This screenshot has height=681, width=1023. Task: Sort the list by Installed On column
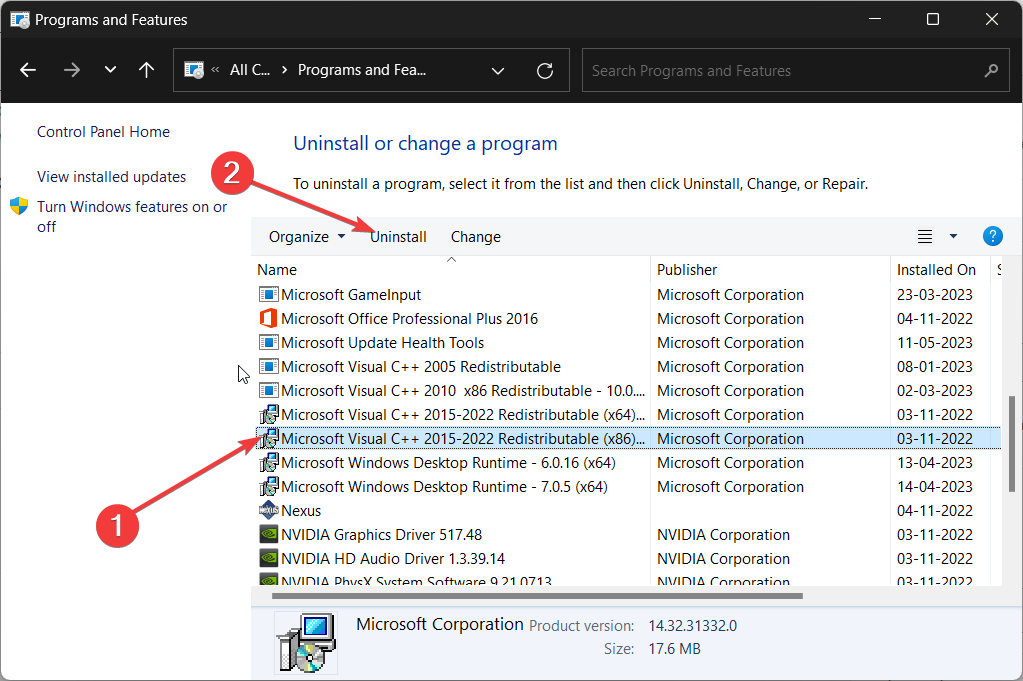coord(936,270)
